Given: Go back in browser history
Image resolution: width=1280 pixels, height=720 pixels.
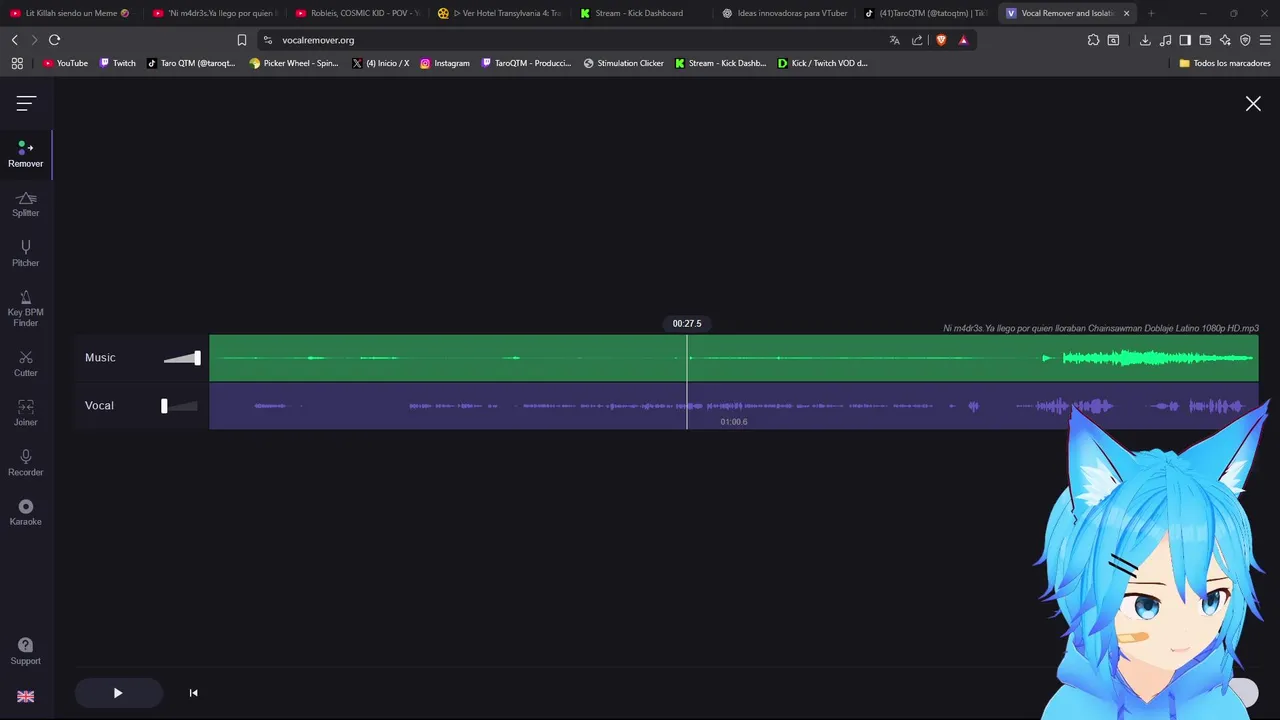Looking at the screenshot, I should click(14, 40).
